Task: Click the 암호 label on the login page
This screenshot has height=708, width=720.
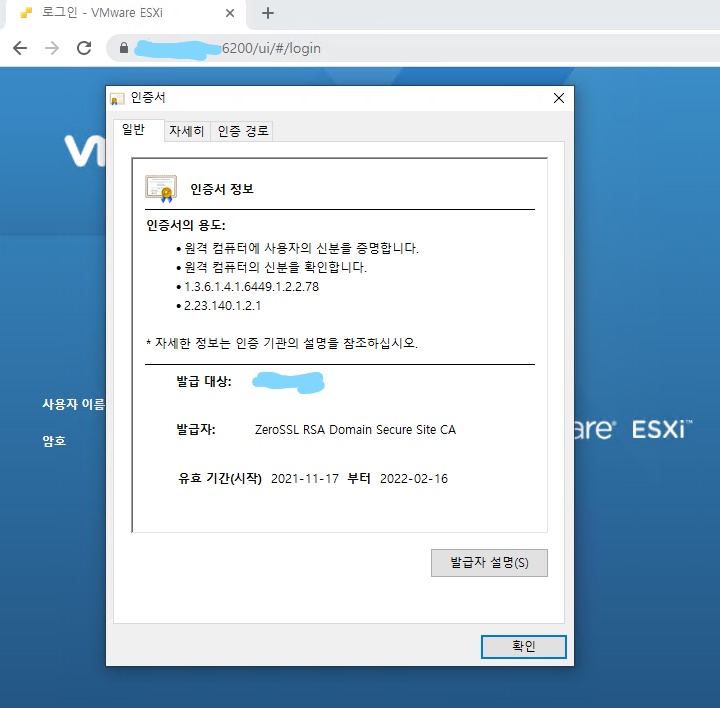Action: (x=54, y=441)
